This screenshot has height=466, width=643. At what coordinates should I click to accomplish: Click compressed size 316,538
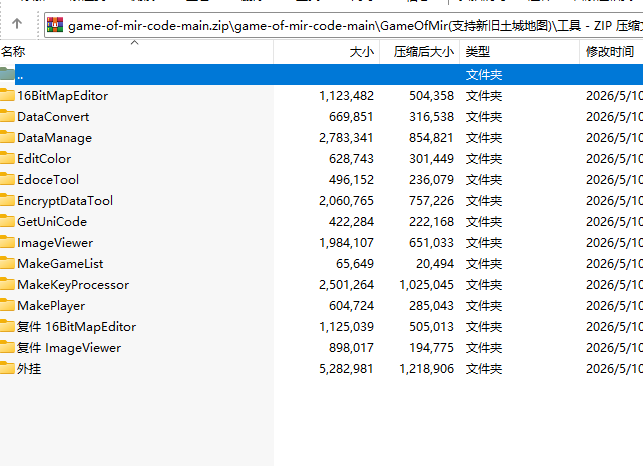(x=431, y=117)
